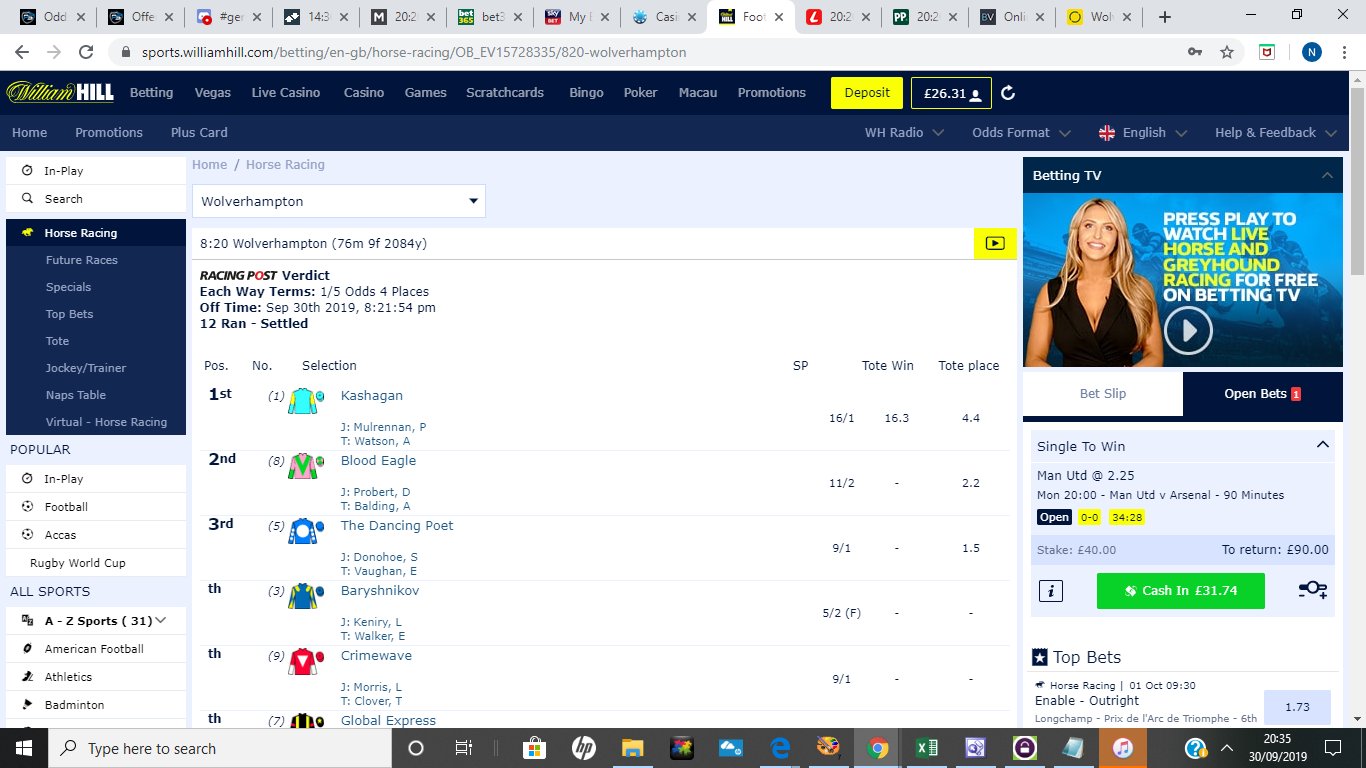Open the Chrome profile avatar
The height and width of the screenshot is (768, 1366).
click(1312, 52)
